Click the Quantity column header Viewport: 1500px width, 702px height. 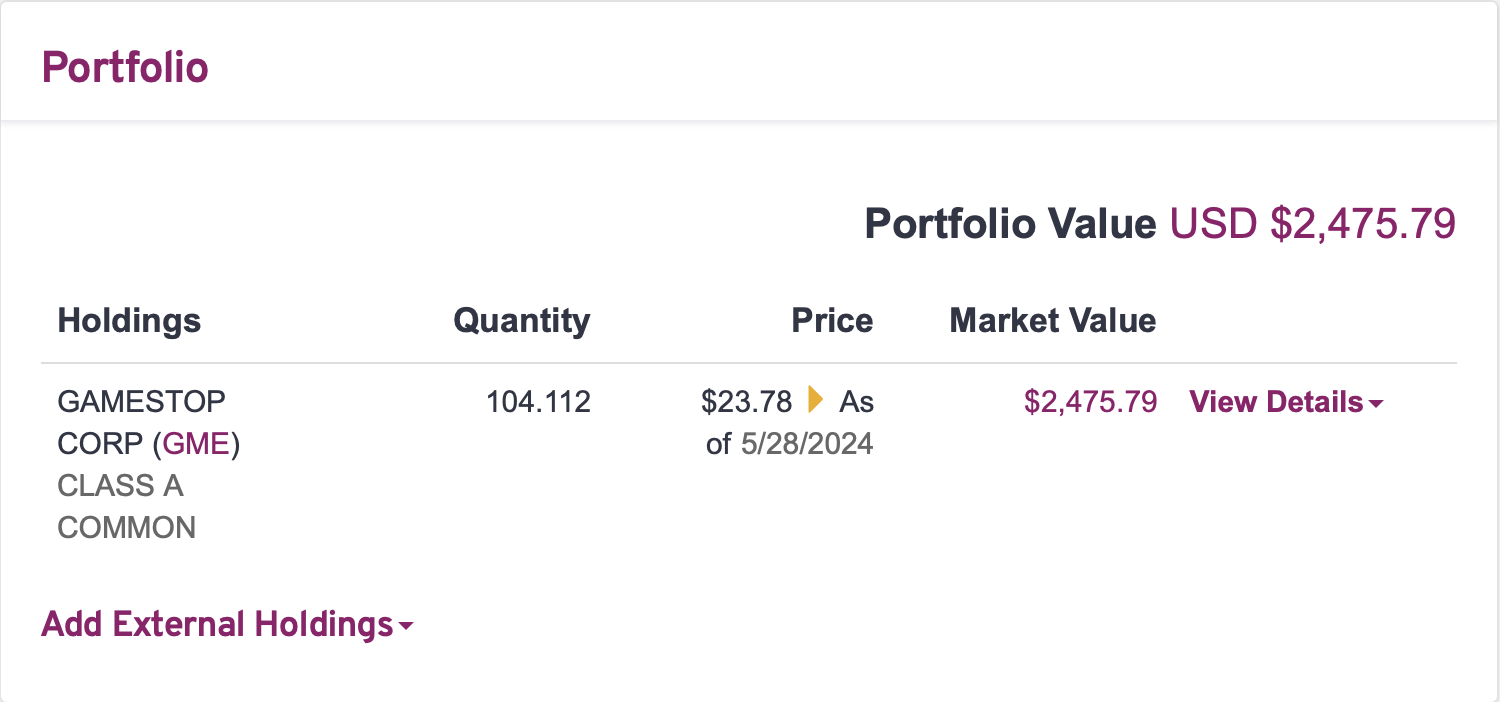521,320
